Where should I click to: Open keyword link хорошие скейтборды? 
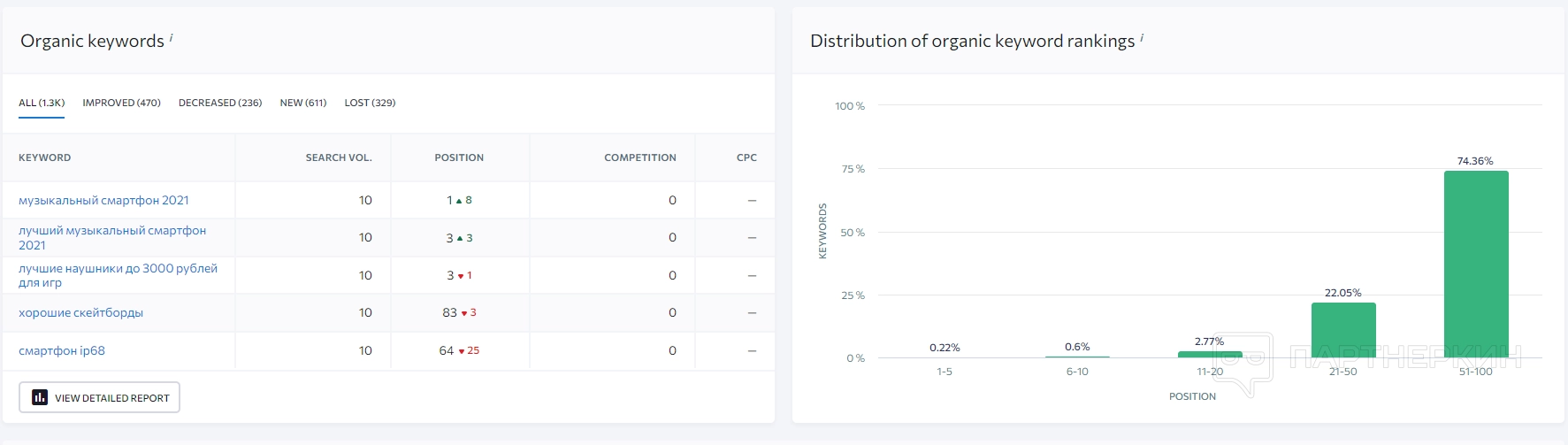pyautogui.click(x=80, y=313)
